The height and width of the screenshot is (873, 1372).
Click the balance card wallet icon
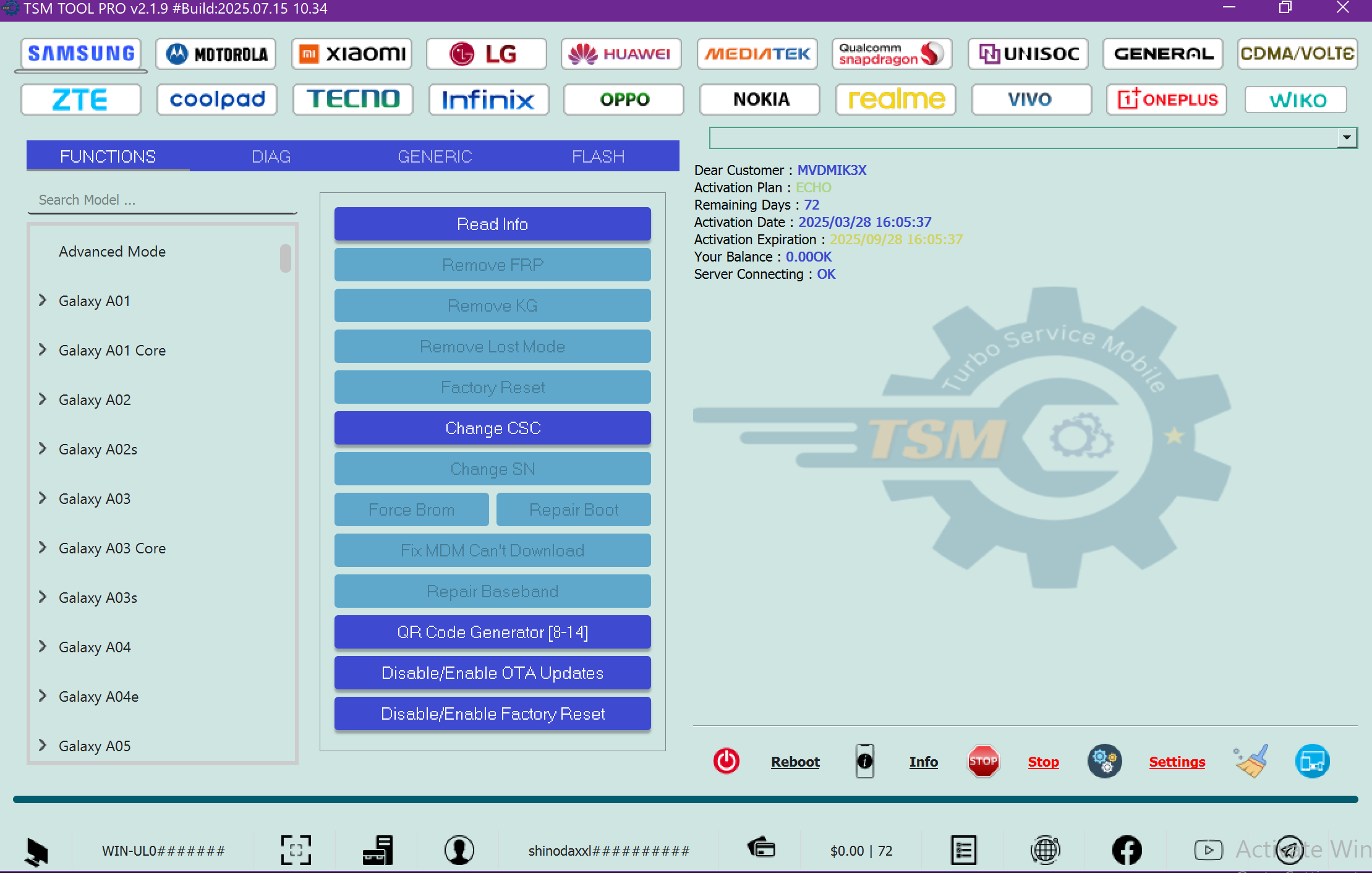pyautogui.click(x=761, y=848)
